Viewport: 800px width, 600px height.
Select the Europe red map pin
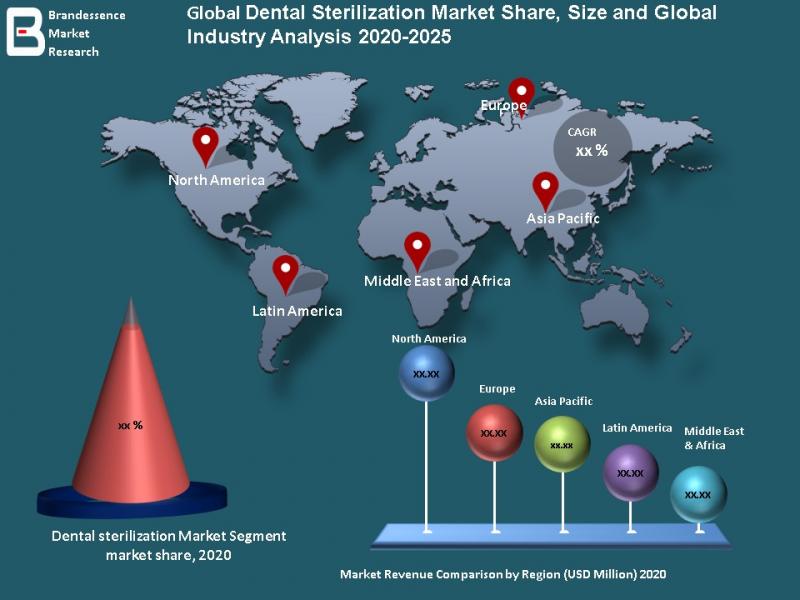(x=521, y=97)
